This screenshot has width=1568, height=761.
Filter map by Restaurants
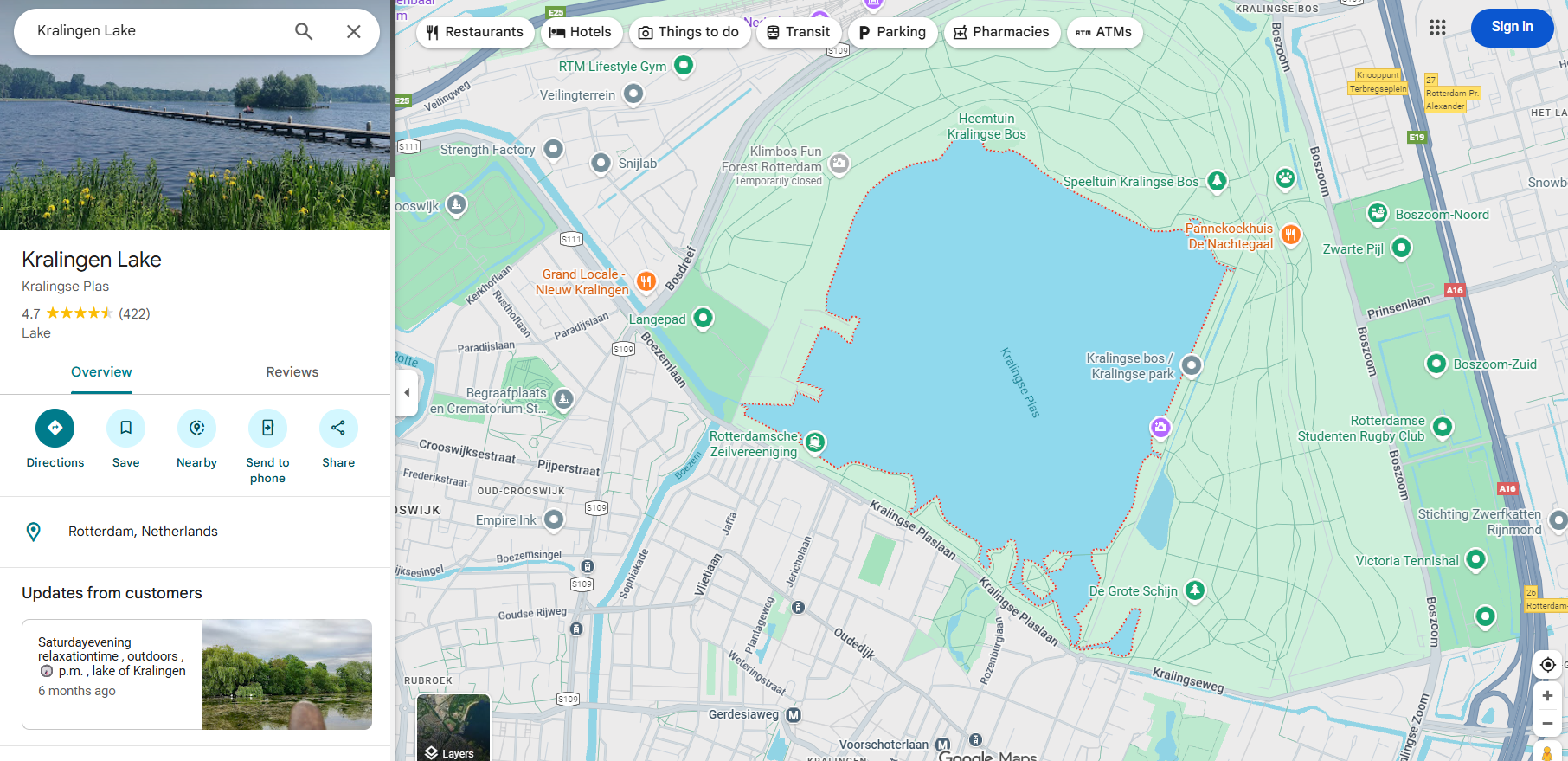point(475,32)
